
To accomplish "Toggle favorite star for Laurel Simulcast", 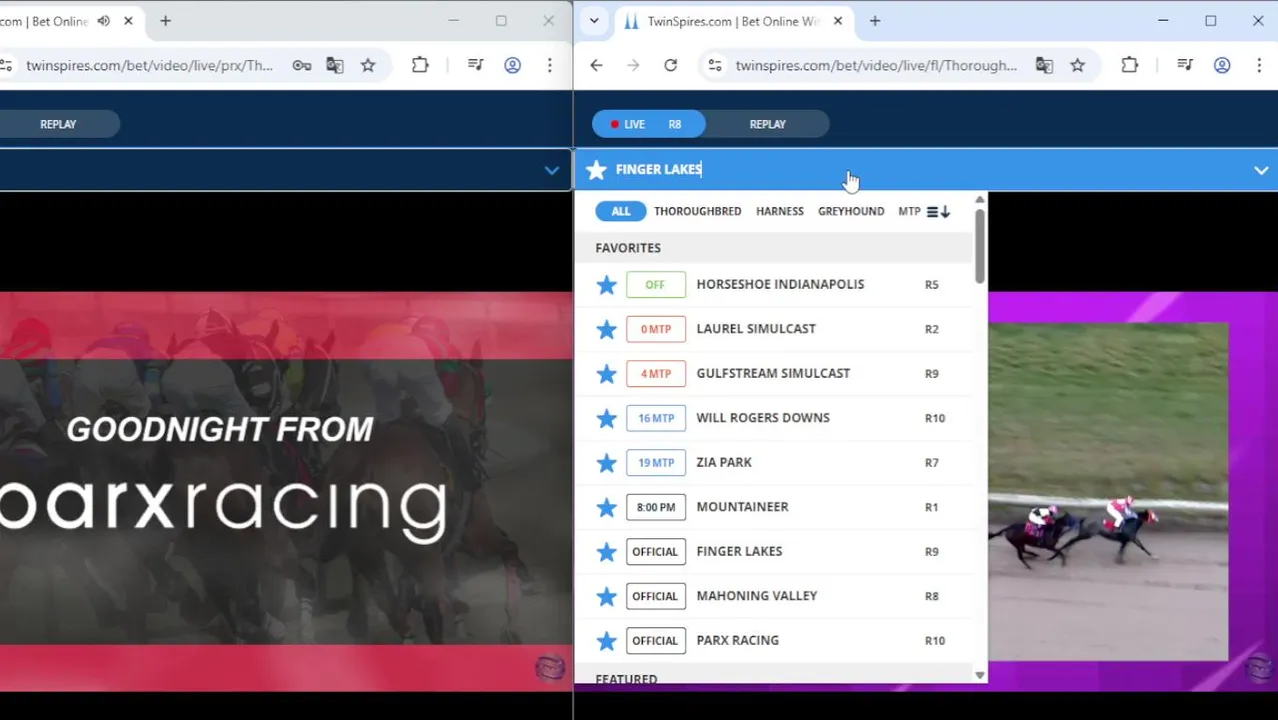I will tap(606, 329).
